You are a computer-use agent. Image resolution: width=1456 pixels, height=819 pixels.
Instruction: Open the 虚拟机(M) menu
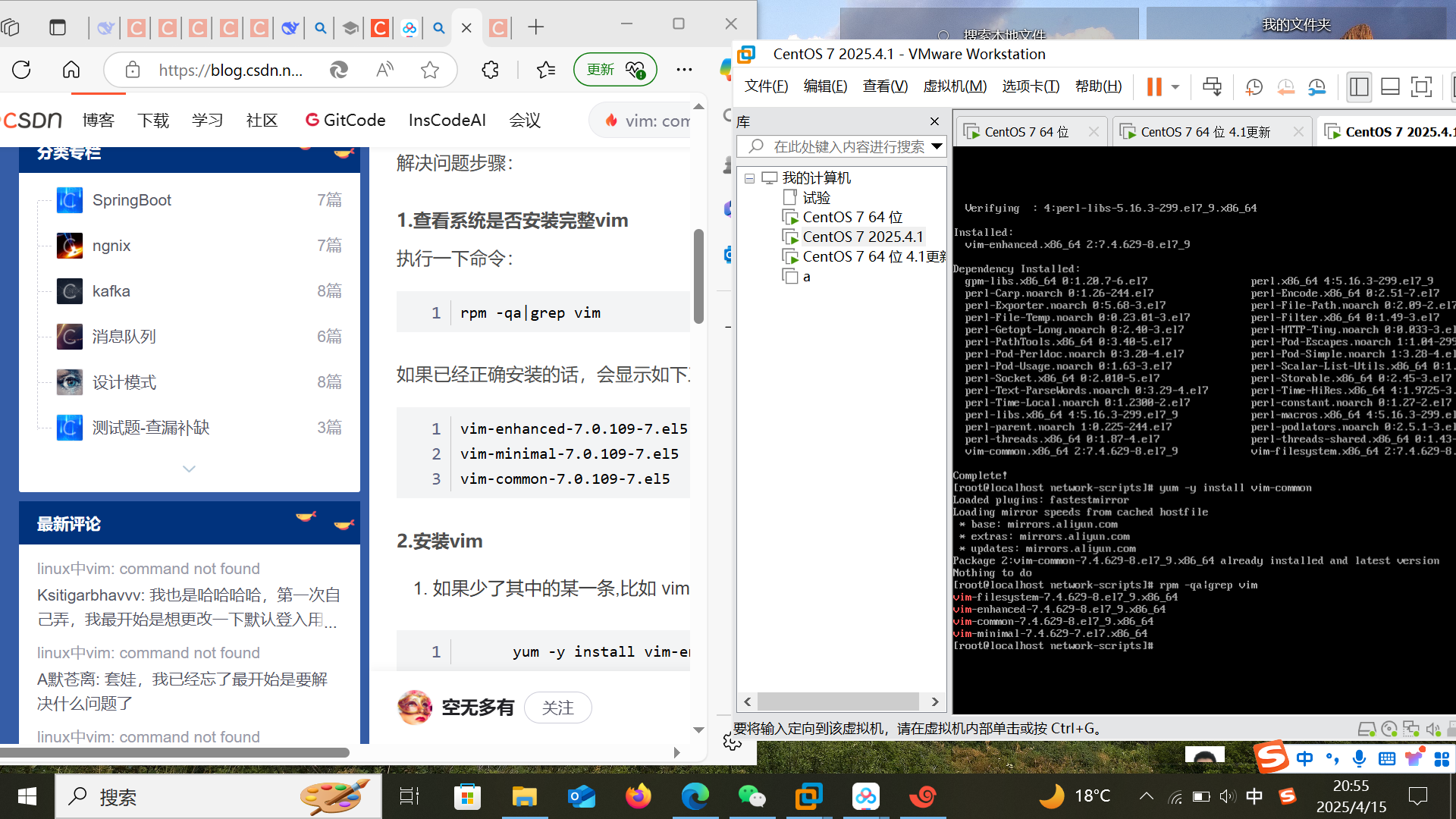click(x=954, y=86)
